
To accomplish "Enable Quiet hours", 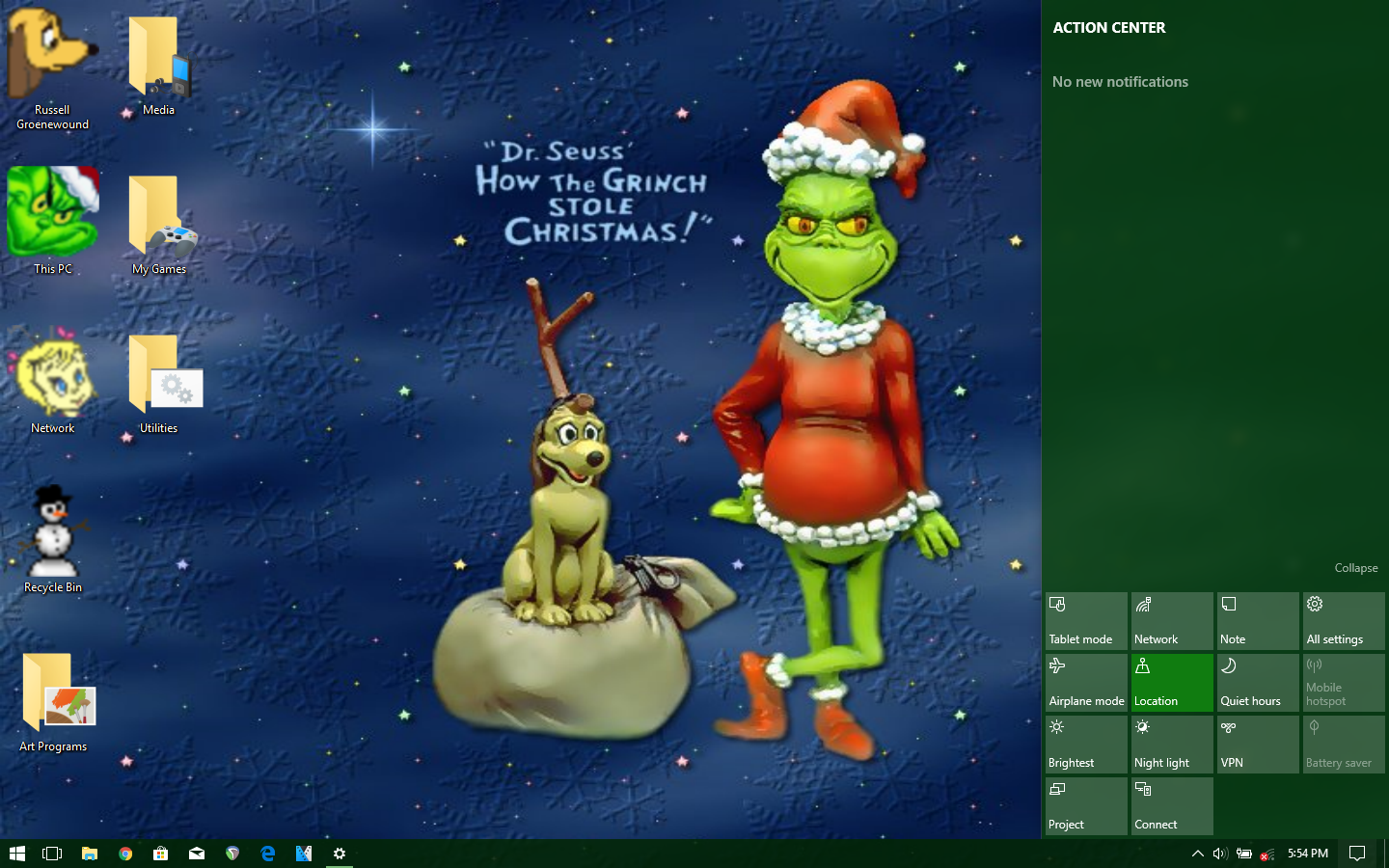I will (1258, 683).
